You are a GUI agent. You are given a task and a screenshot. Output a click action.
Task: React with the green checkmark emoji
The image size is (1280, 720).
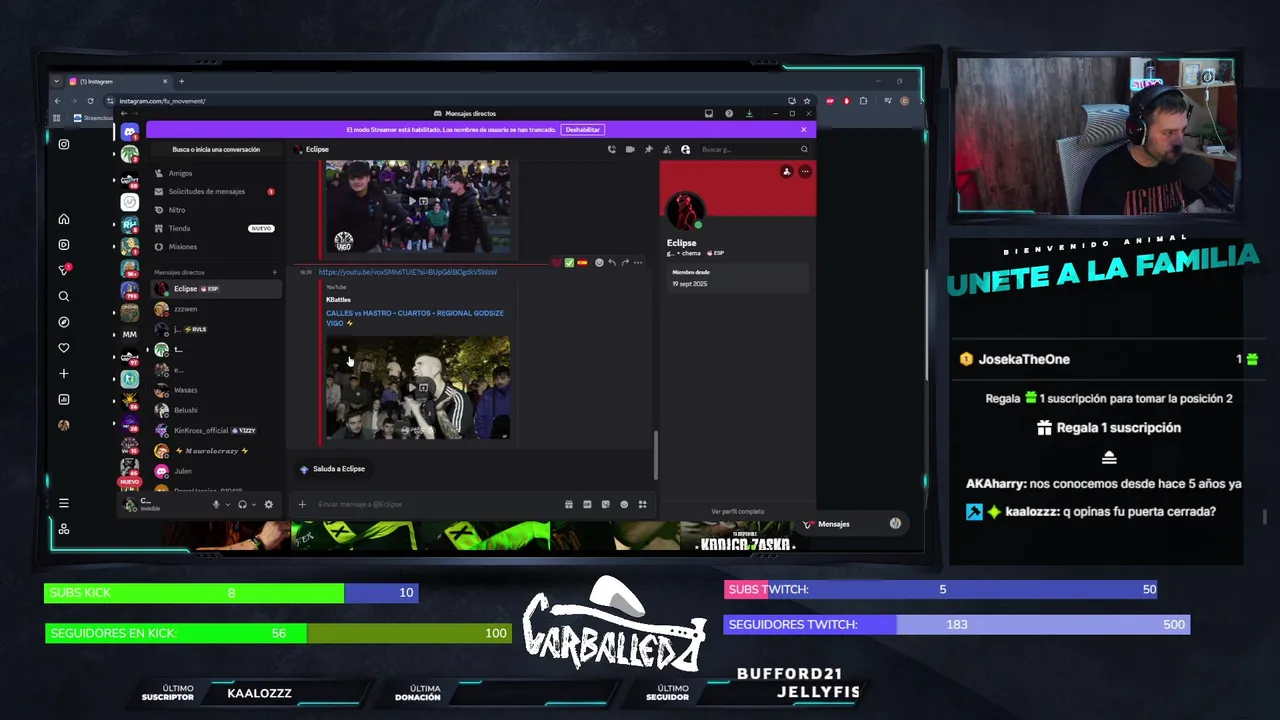coord(569,262)
